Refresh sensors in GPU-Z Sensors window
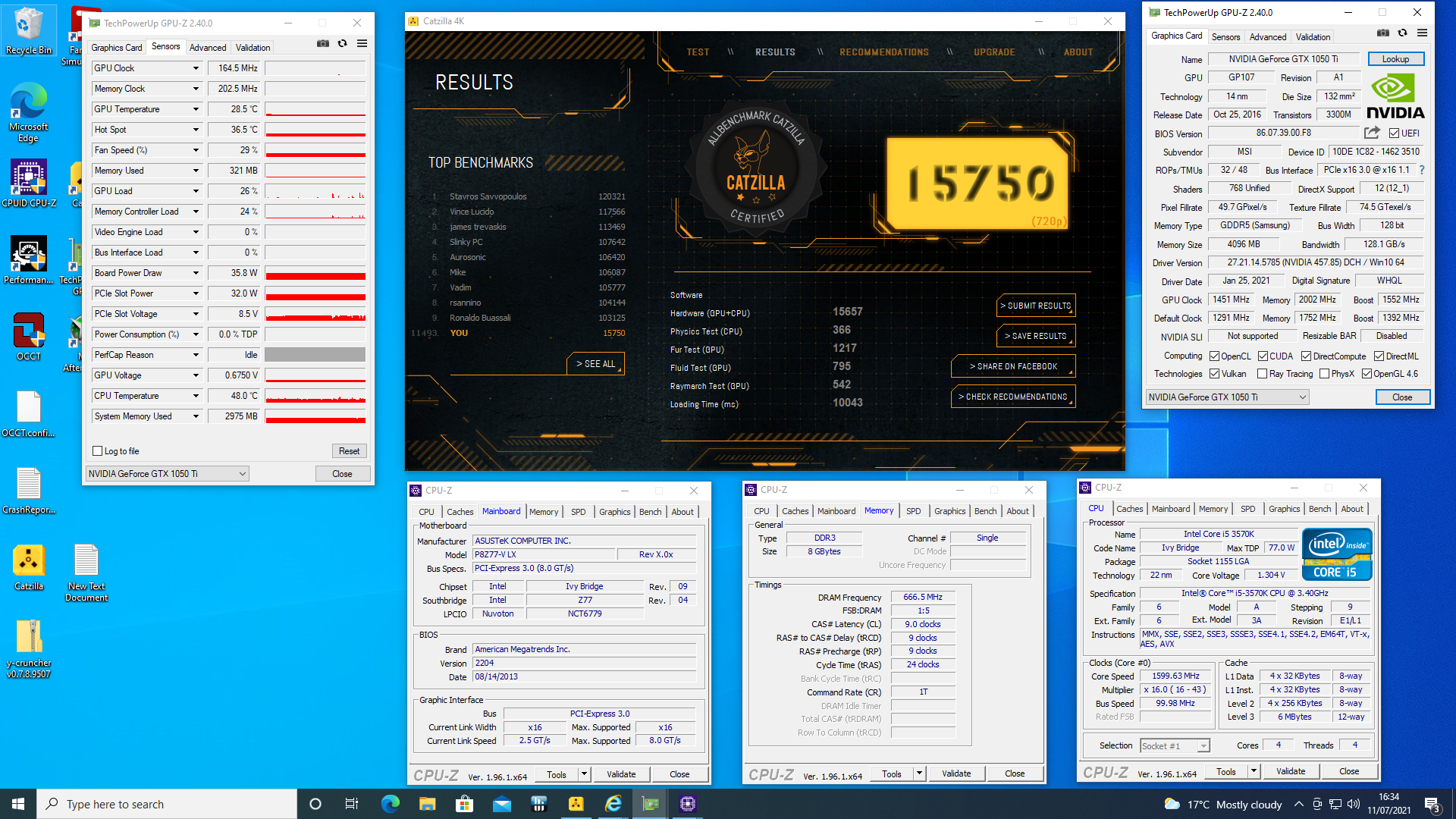Screen dimensions: 1456x819 click(x=343, y=43)
